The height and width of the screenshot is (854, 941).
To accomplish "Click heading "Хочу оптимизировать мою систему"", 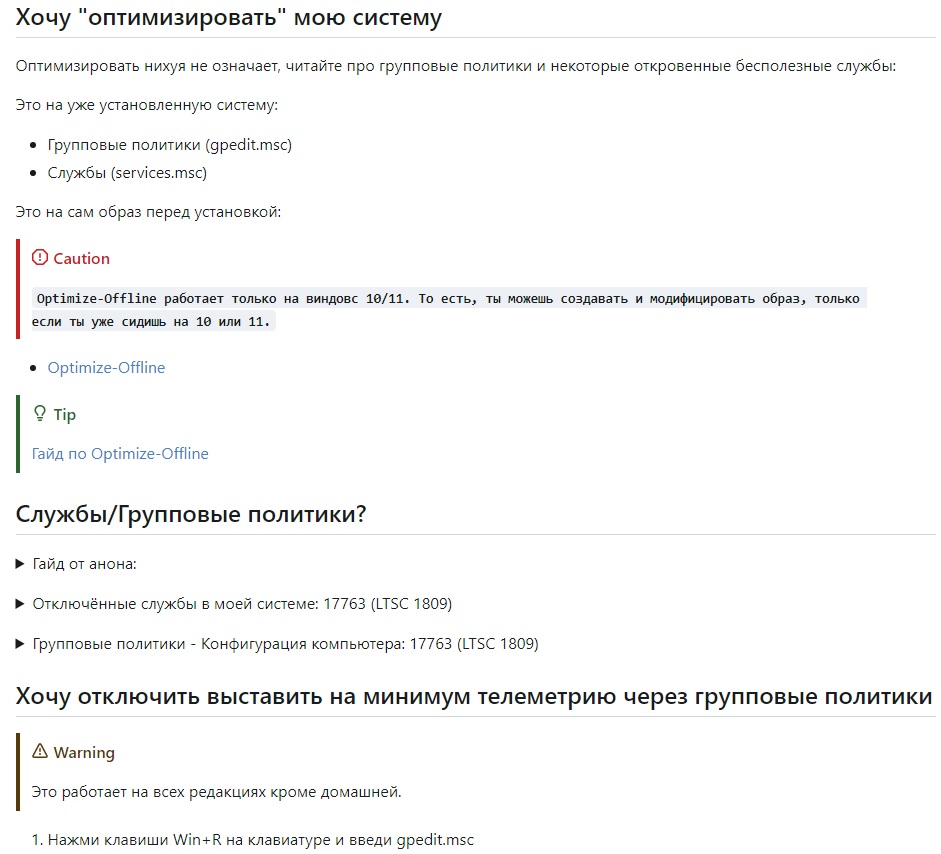I will pyautogui.click(x=229, y=17).
